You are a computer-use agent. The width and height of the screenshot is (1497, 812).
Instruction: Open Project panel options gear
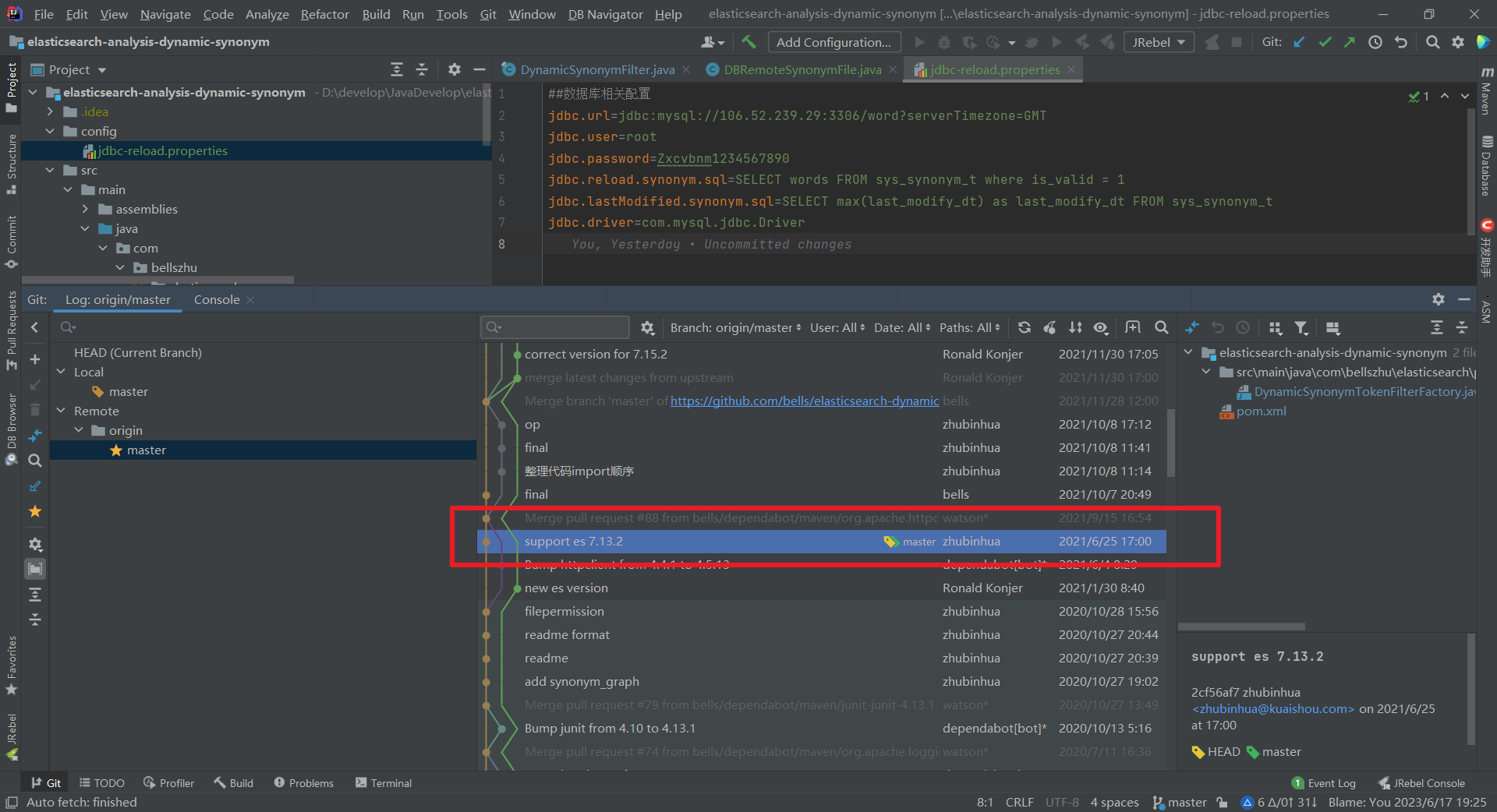(x=455, y=69)
